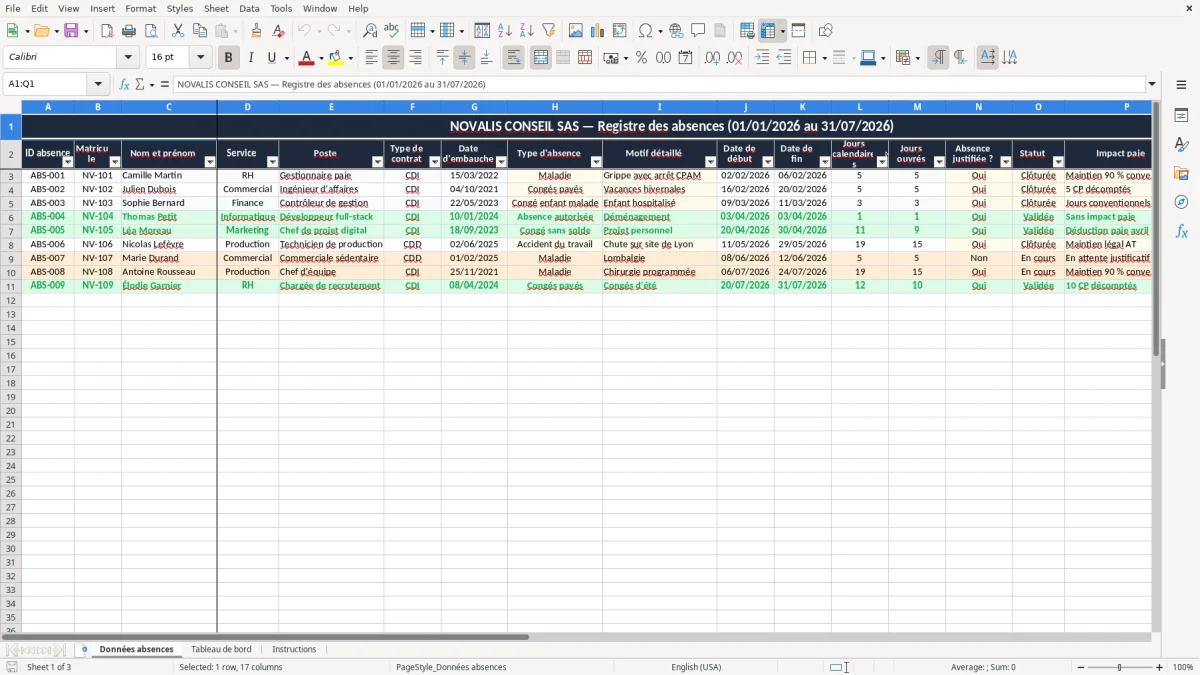1200x675 pixels.
Task: Toggle Print Preview
Action: coord(150,31)
